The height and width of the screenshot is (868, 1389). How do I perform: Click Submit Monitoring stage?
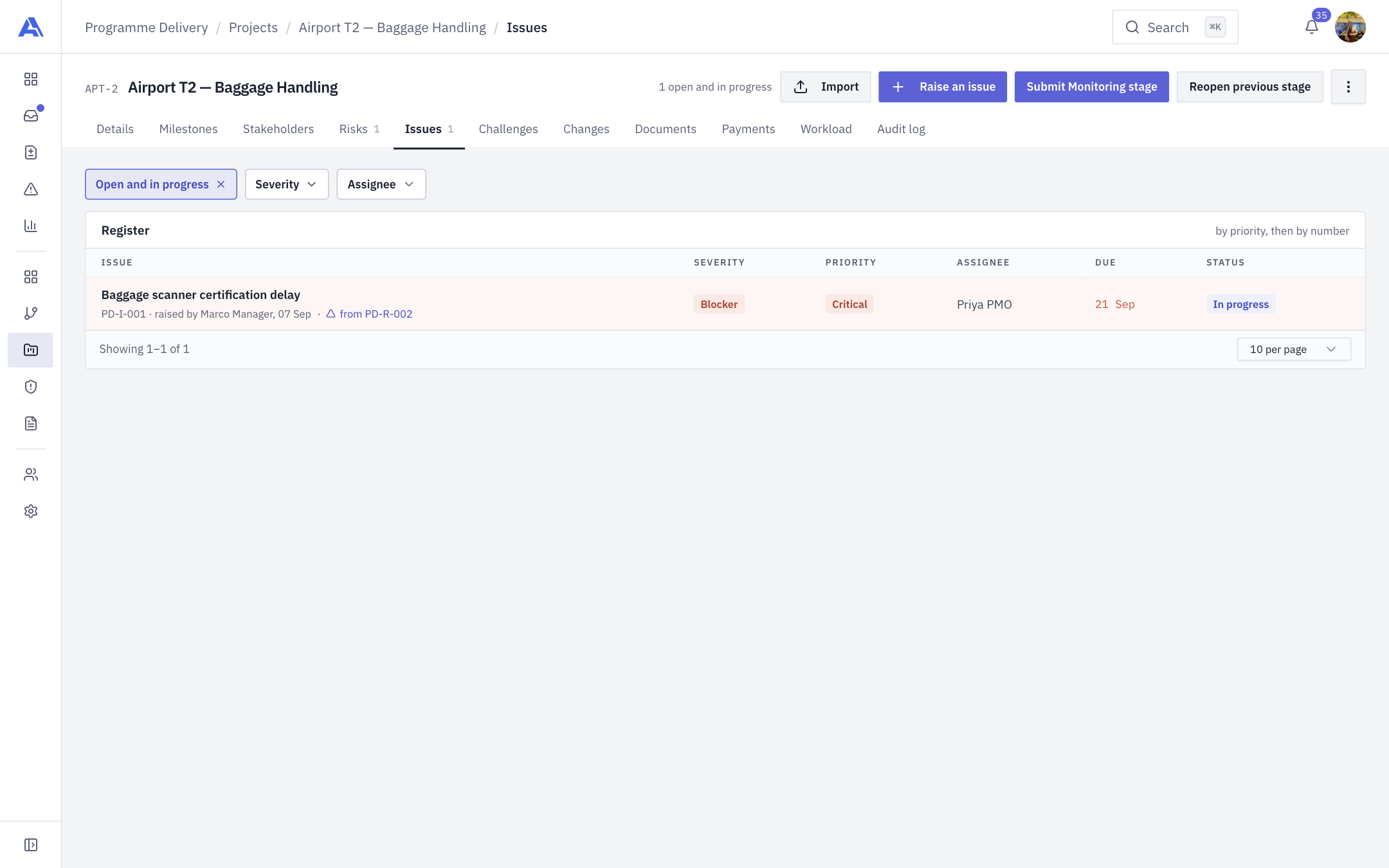pos(1092,87)
